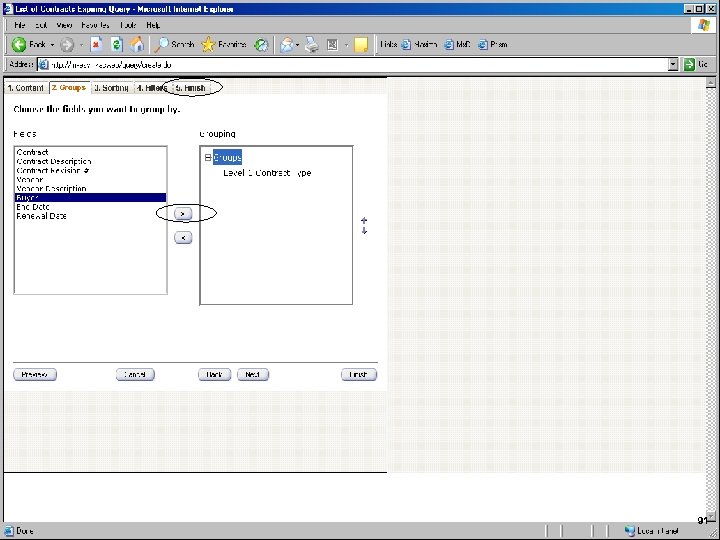Open the Help menu
The height and width of the screenshot is (540, 720).
pos(153,25)
